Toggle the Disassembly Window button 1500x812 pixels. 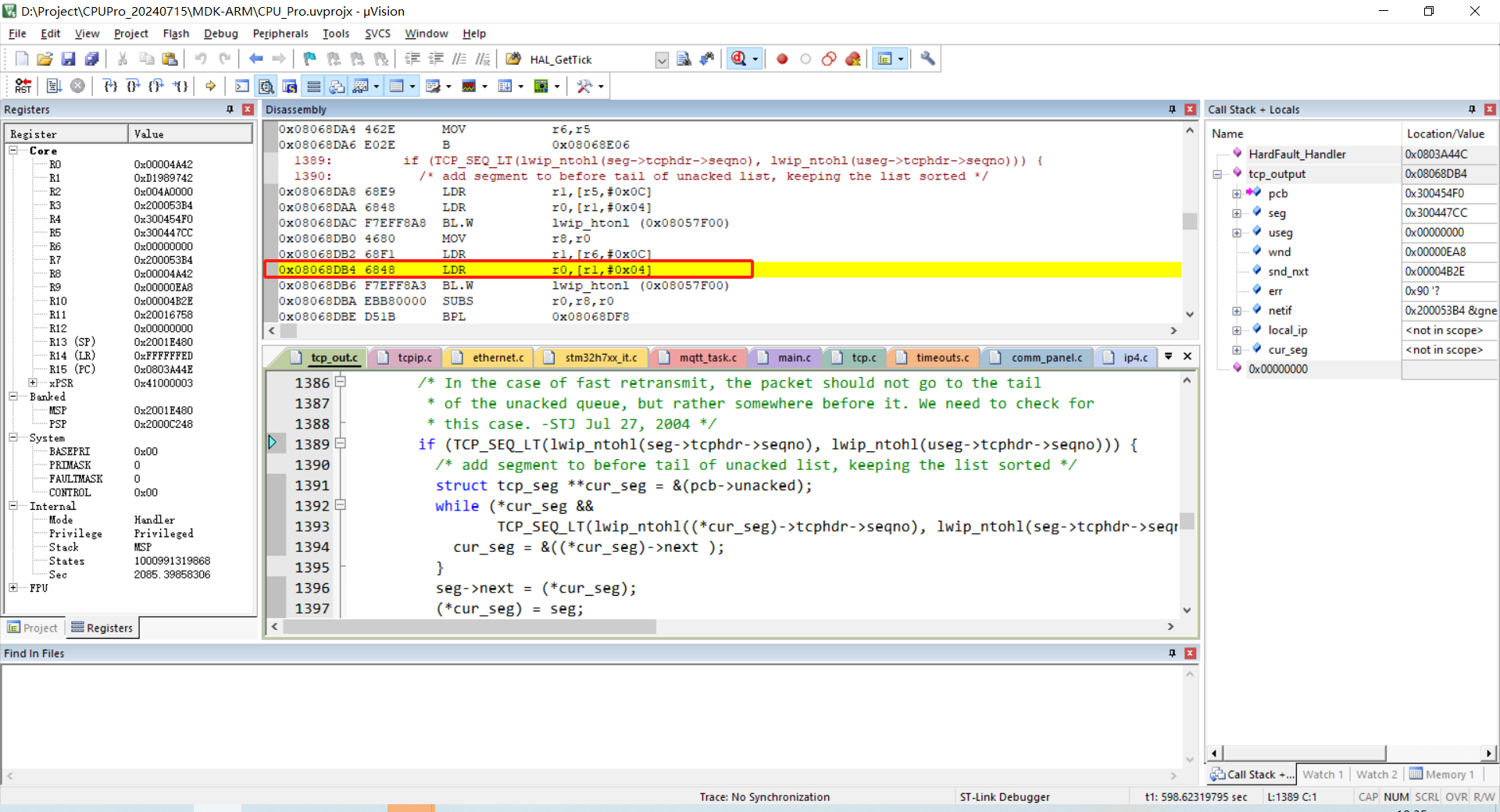point(266,86)
